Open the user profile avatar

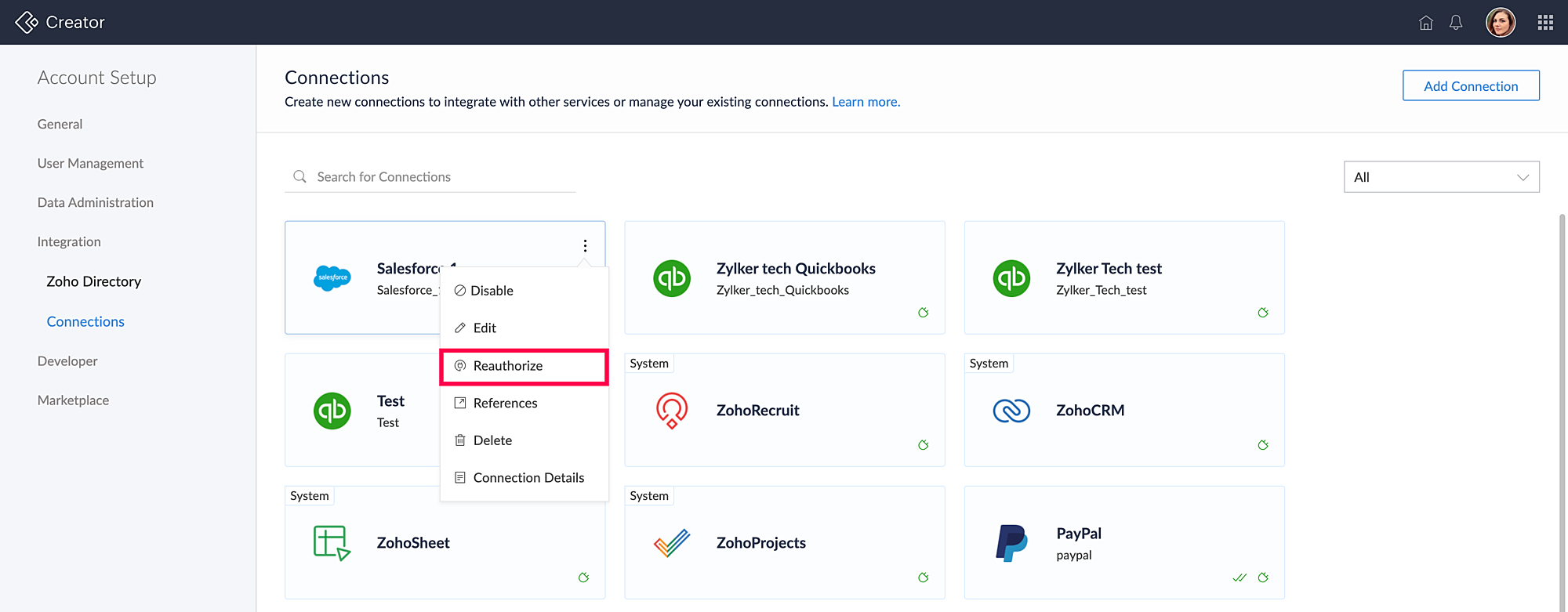click(x=1501, y=22)
